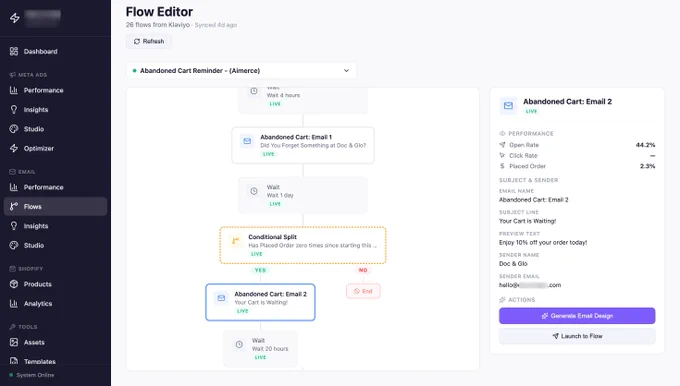Click the Open Rate 44.2% value
The height and width of the screenshot is (386, 680).
tap(645, 145)
